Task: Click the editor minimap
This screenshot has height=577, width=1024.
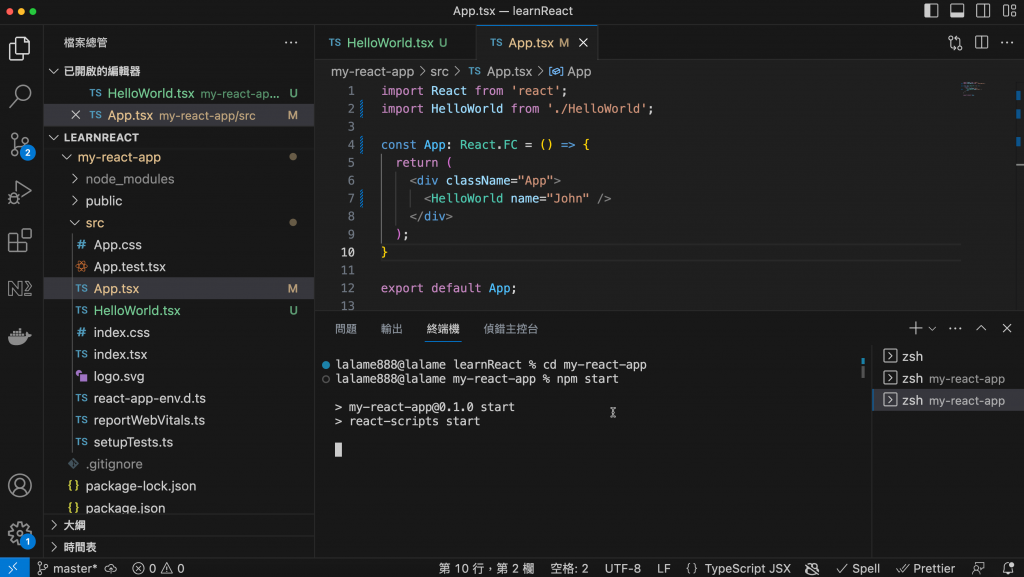Action: pyautogui.click(x=973, y=89)
